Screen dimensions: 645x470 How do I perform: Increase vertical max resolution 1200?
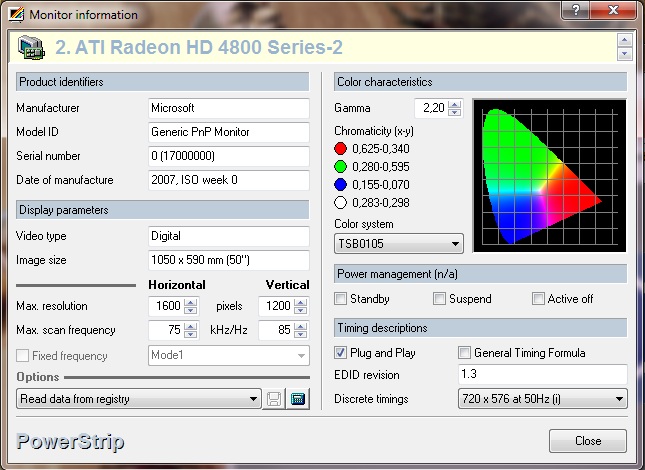click(301, 303)
